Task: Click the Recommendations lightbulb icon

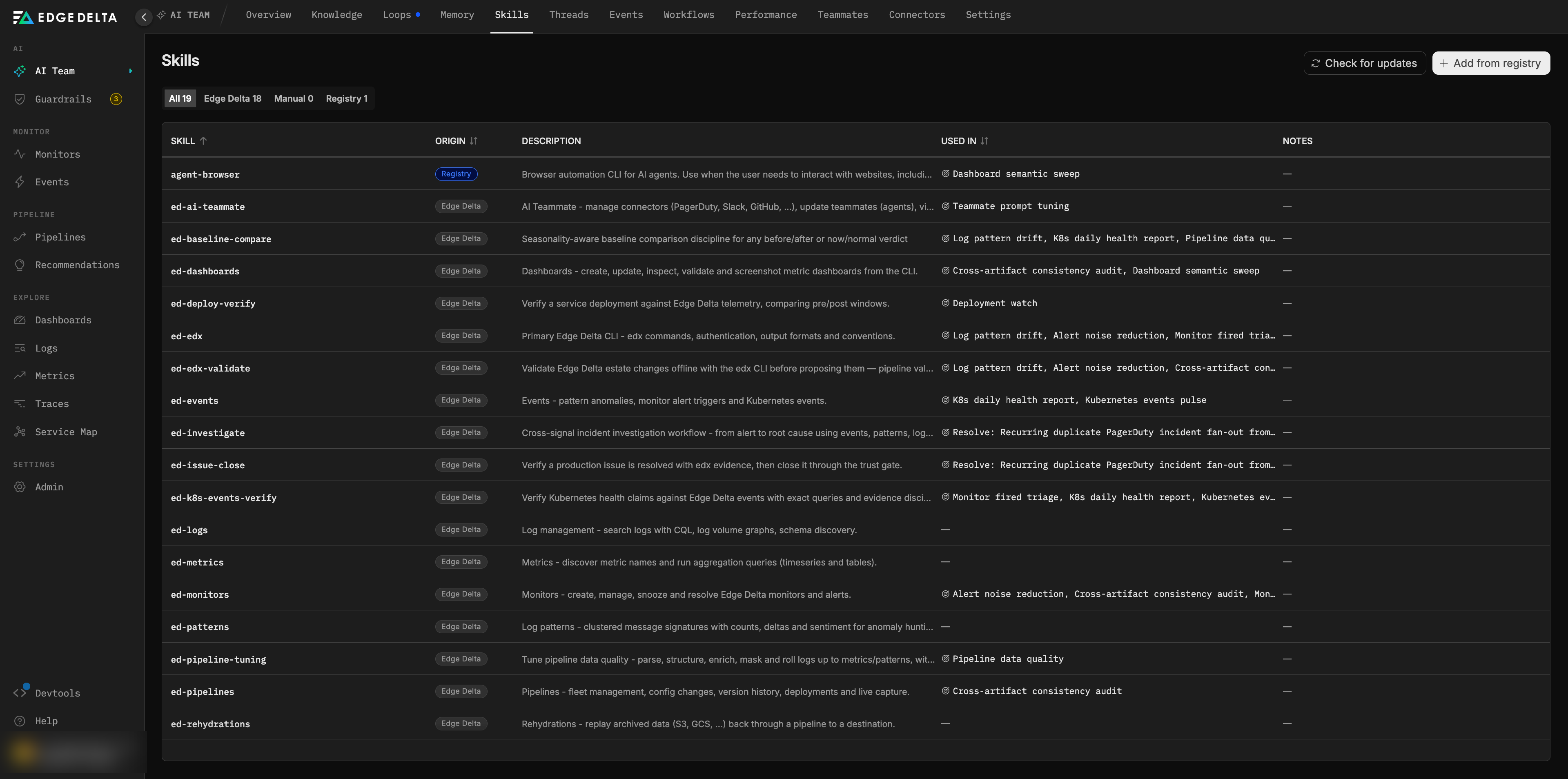Action: (x=20, y=265)
